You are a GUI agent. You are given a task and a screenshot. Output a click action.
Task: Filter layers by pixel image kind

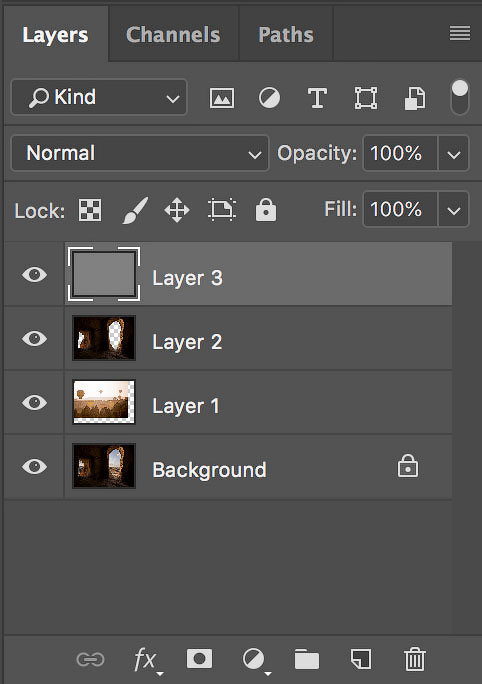(222, 98)
